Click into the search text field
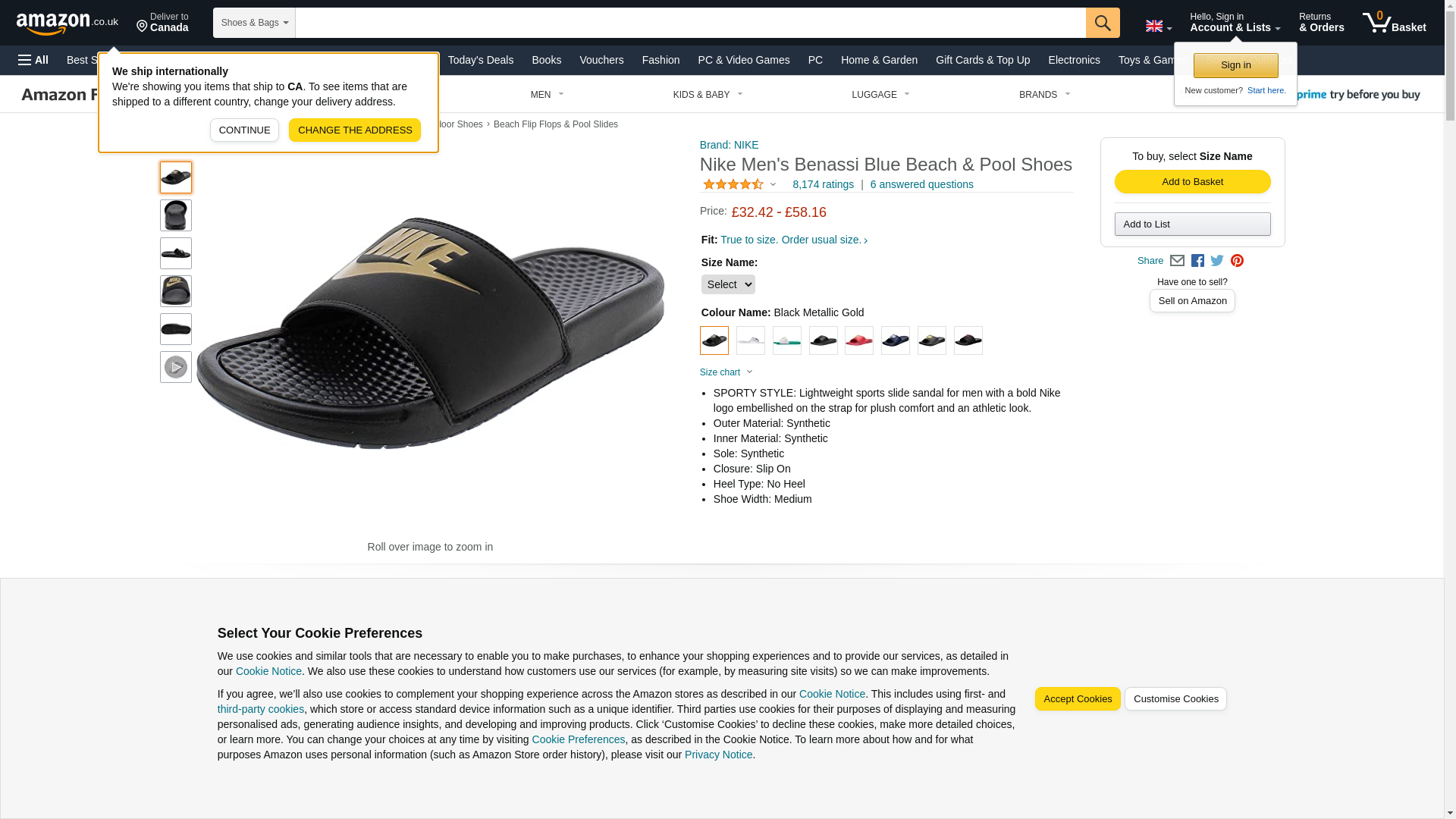 tap(690, 23)
